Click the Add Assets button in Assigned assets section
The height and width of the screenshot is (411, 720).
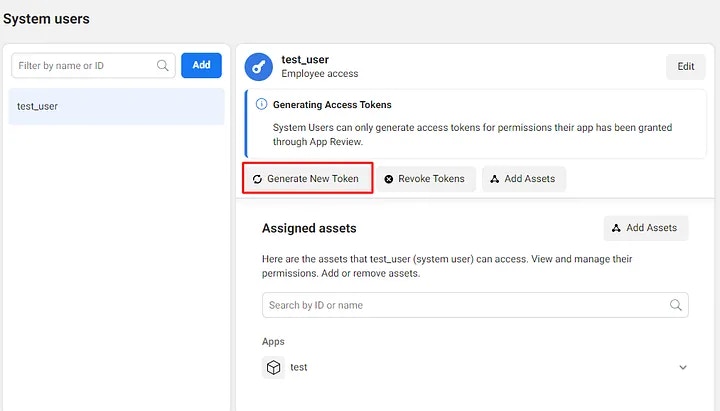tap(646, 228)
